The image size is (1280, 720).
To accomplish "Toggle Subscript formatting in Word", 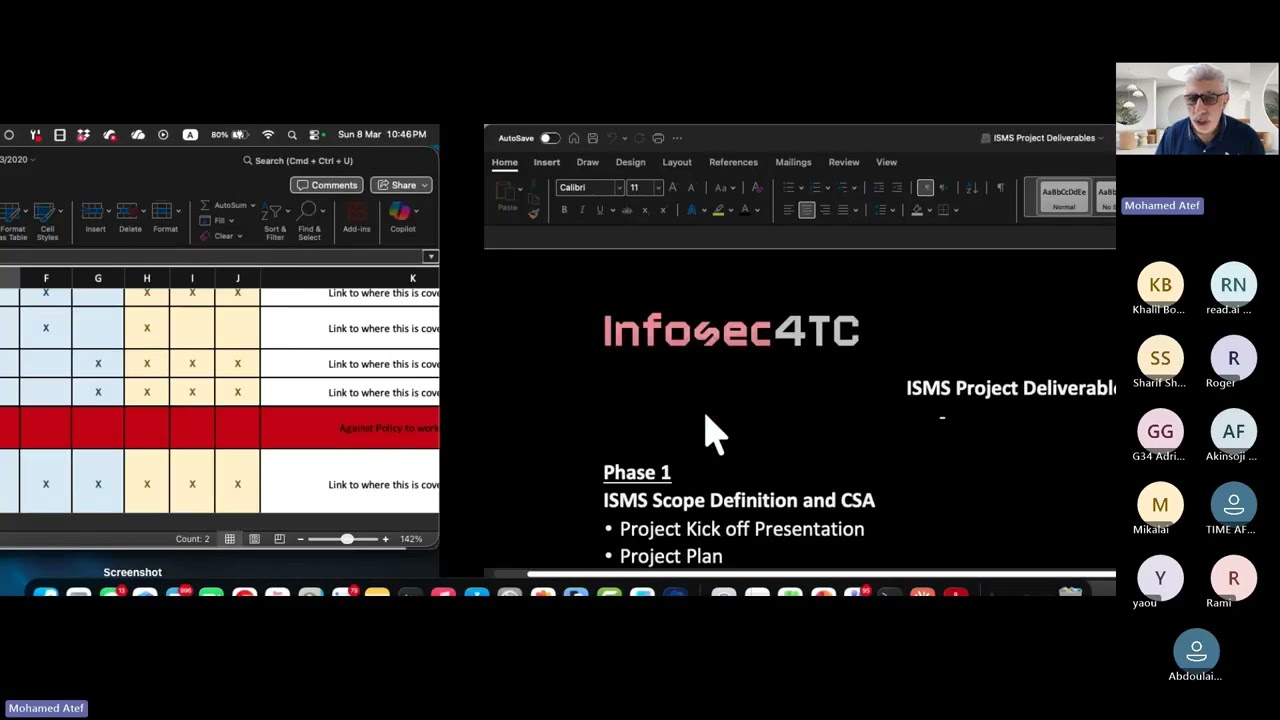I will point(645,210).
